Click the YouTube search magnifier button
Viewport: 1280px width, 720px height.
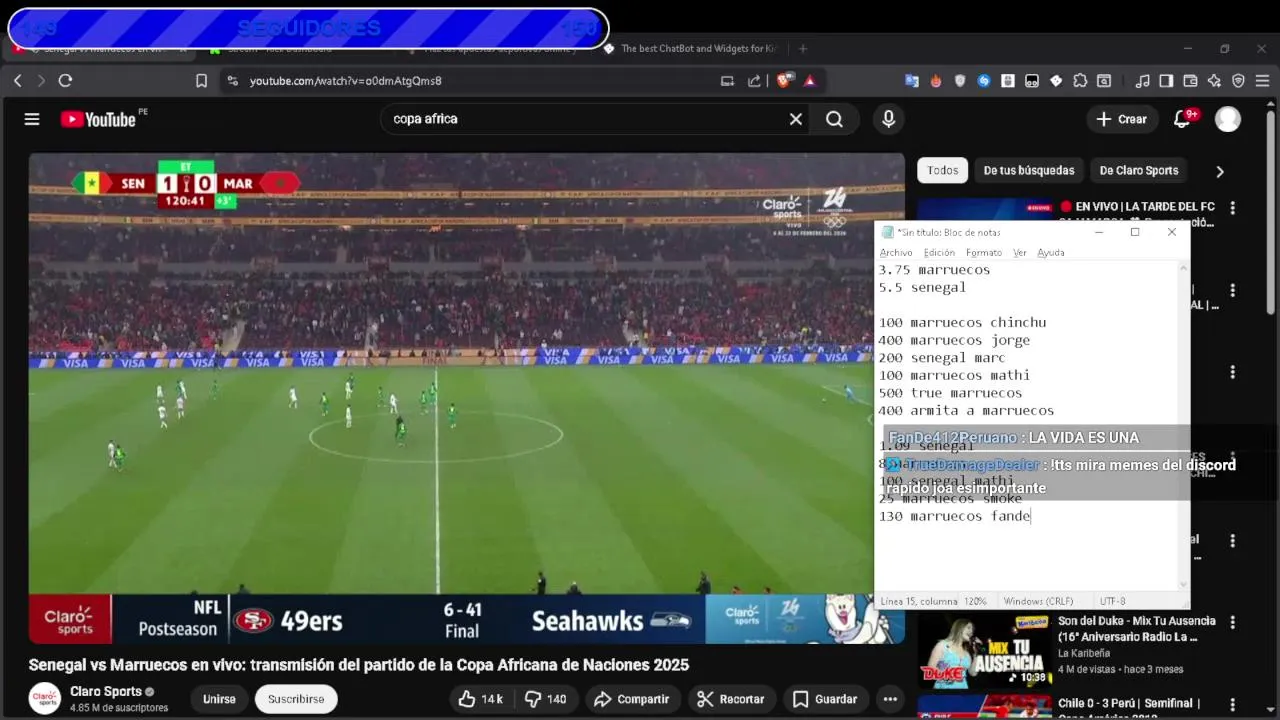834,119
